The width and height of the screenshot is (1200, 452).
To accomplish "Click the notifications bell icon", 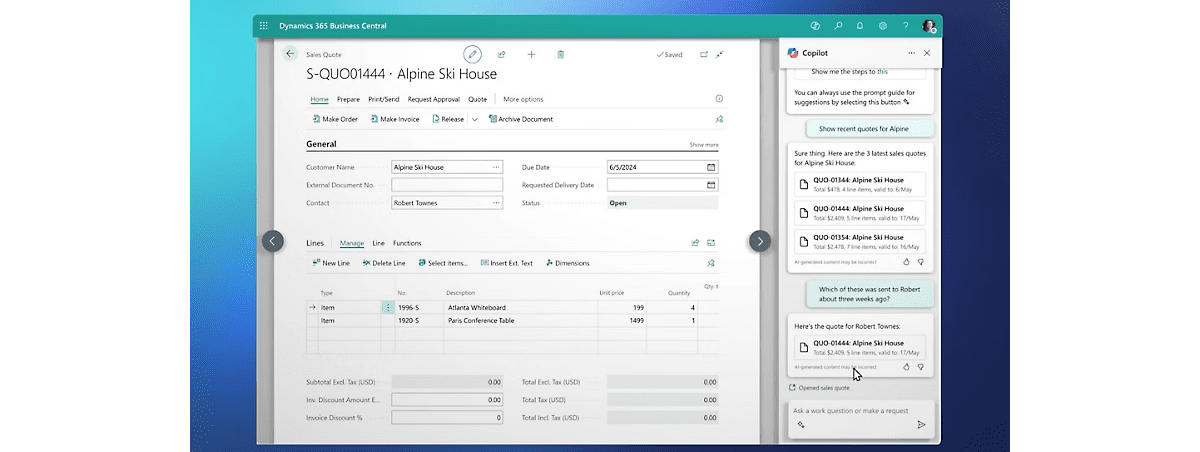I will (x=861, y=26).
